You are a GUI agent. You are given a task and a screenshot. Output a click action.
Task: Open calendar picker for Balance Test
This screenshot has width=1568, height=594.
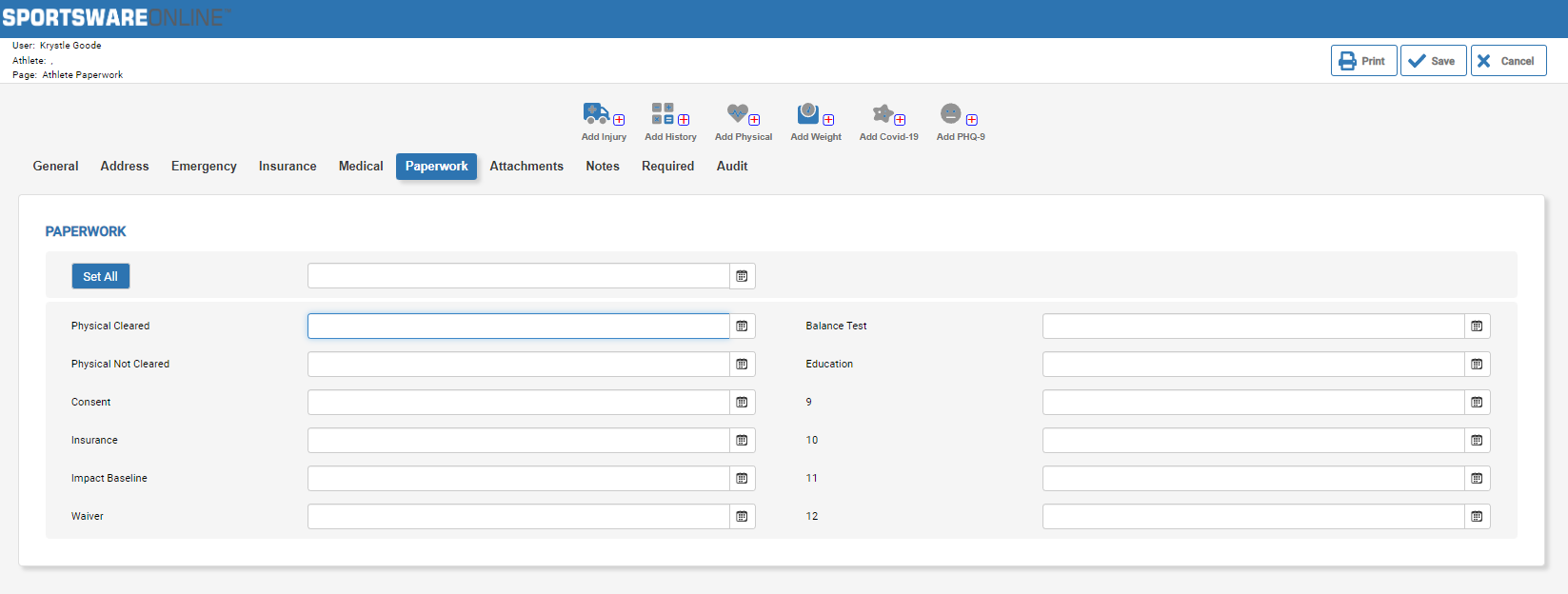click(x=1477, y=327)
